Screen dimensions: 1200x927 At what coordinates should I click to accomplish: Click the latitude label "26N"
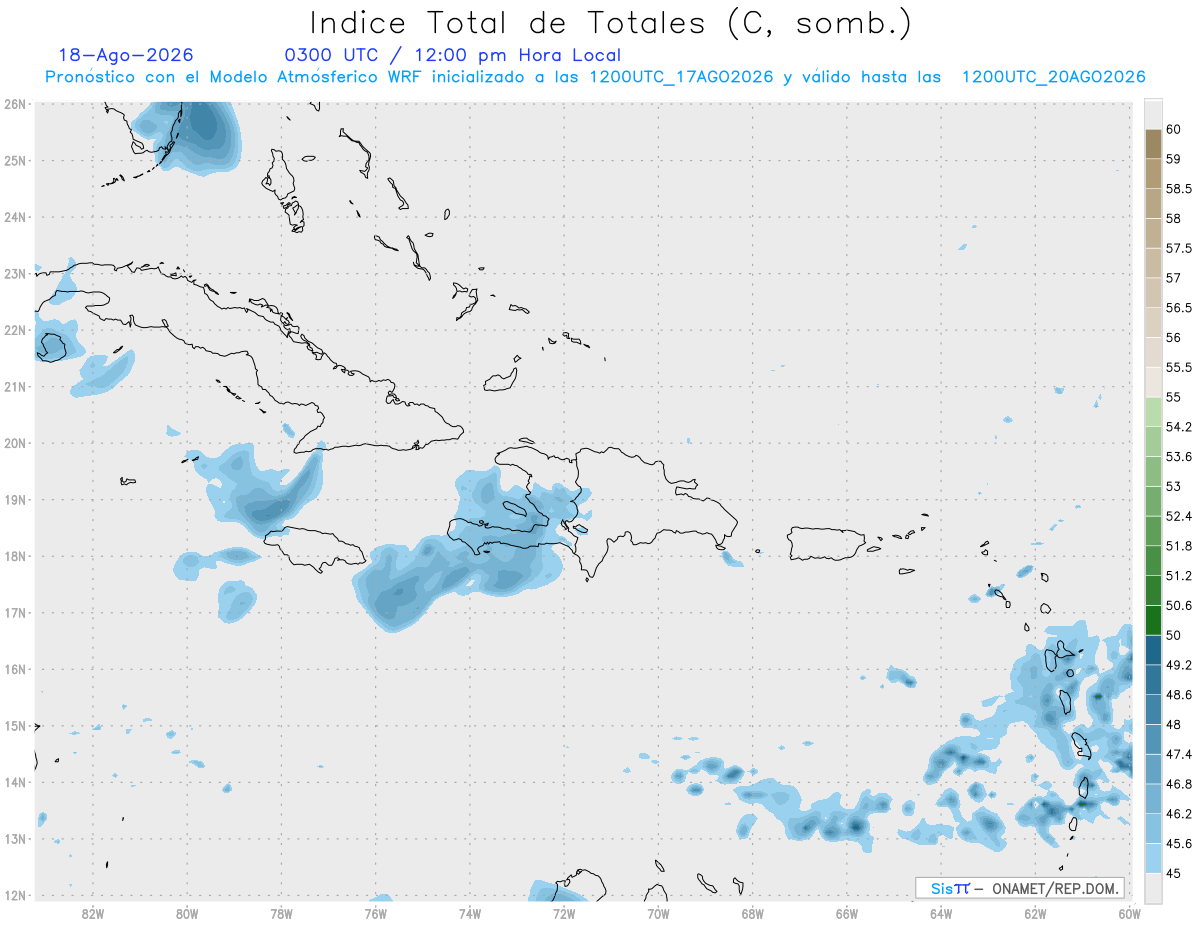click(x=15, y=104)
